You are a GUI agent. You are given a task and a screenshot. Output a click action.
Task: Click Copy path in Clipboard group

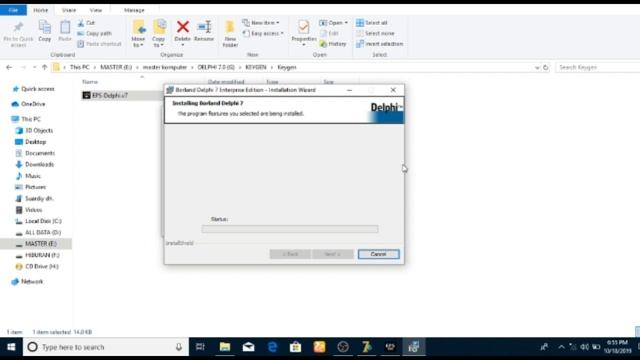(94, 33)
